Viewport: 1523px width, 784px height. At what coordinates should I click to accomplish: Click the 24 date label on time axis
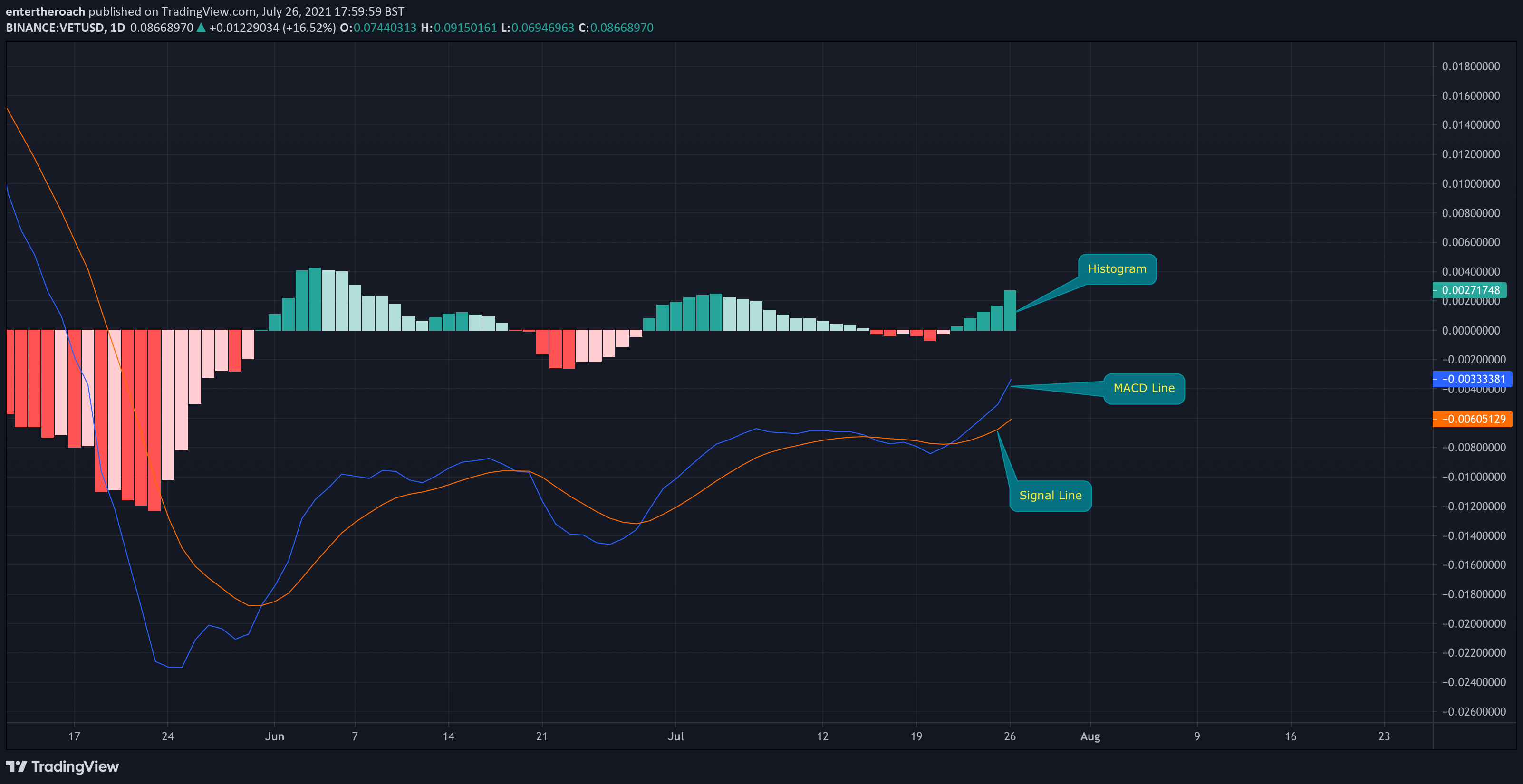click(168, 736)
